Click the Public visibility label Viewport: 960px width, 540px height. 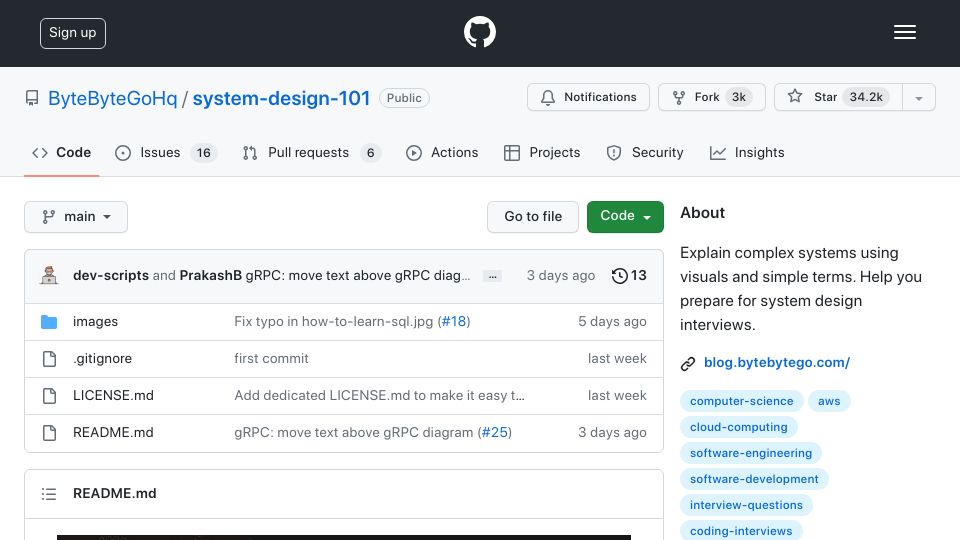click(x=404, y=98)
